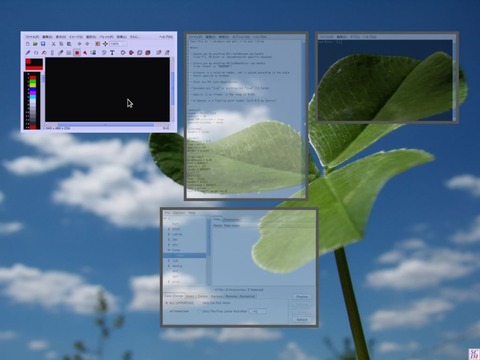Screen dimensions: 480x360
Task: Collapse the home folder in the tree
Action: pos(169,250)
